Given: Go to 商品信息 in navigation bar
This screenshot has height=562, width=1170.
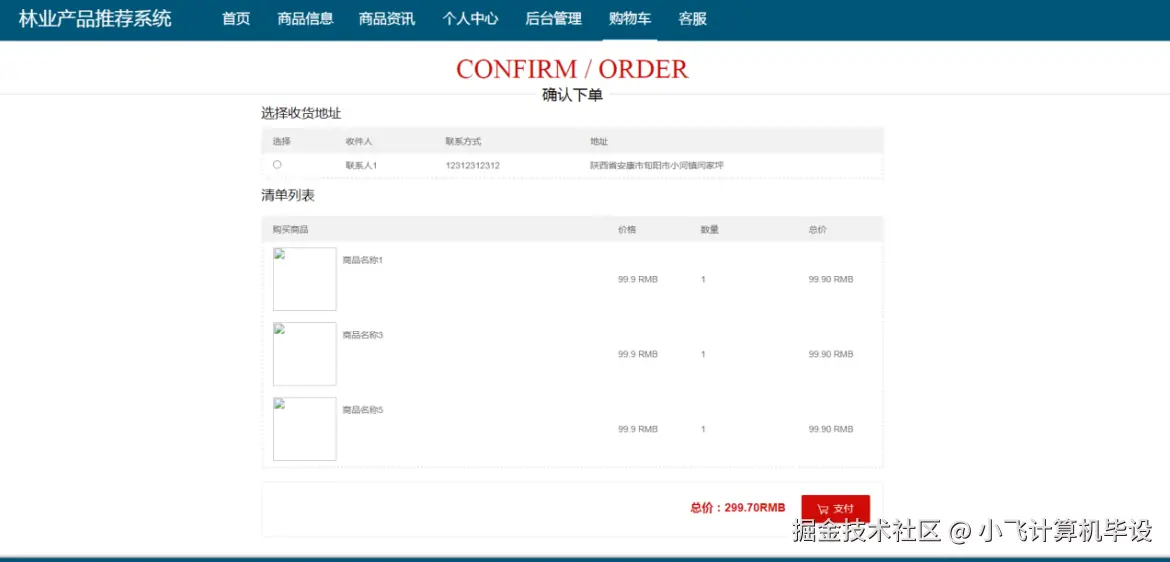Looking at the screenshot, I should (x=305, y=19).
